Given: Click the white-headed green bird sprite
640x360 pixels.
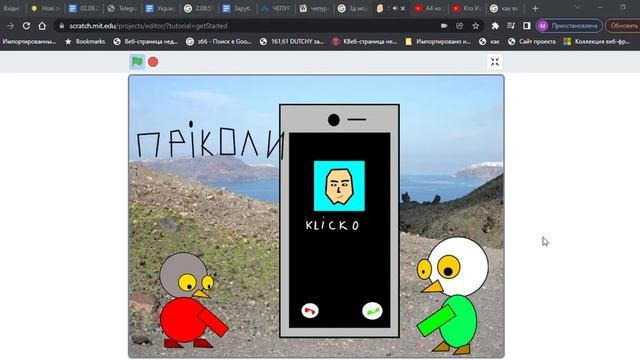Looking at the screenshot, I should pyautogui.click(x=453, y=295).
